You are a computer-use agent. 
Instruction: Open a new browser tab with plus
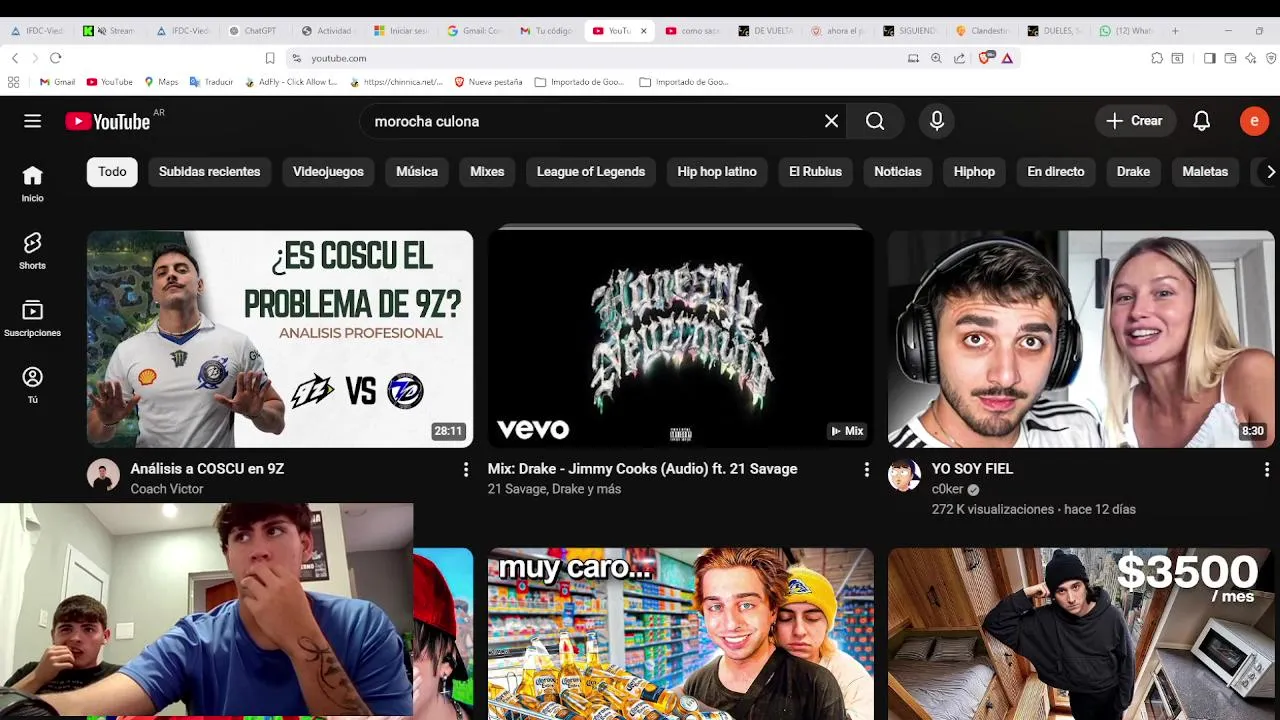point(1175,31)
